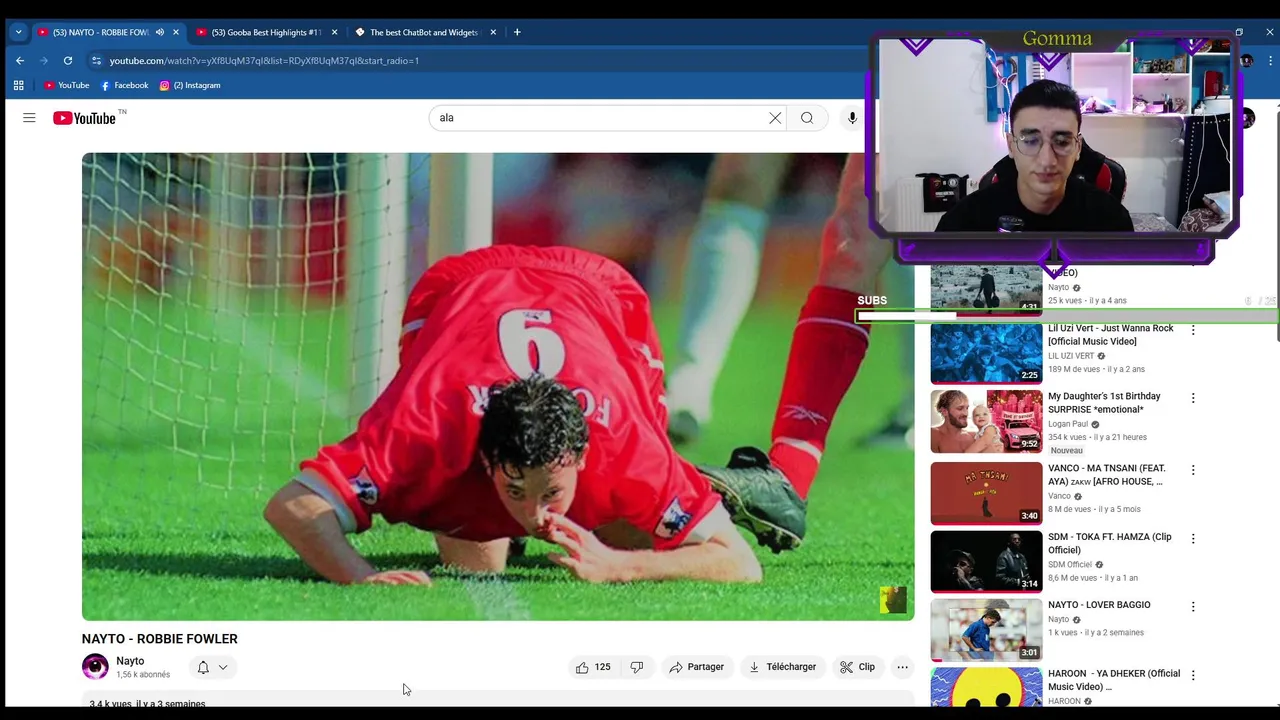This screenshot has height=720, width=1280.
Task: Open options for SDM - TOKA video
Action: click(x=1193, y=538)
